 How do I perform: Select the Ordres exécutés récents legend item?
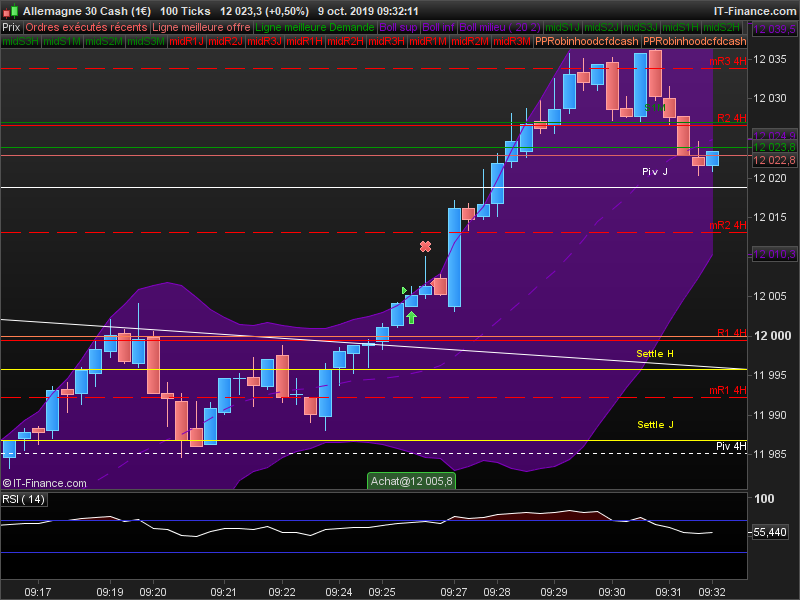[86, 28]
